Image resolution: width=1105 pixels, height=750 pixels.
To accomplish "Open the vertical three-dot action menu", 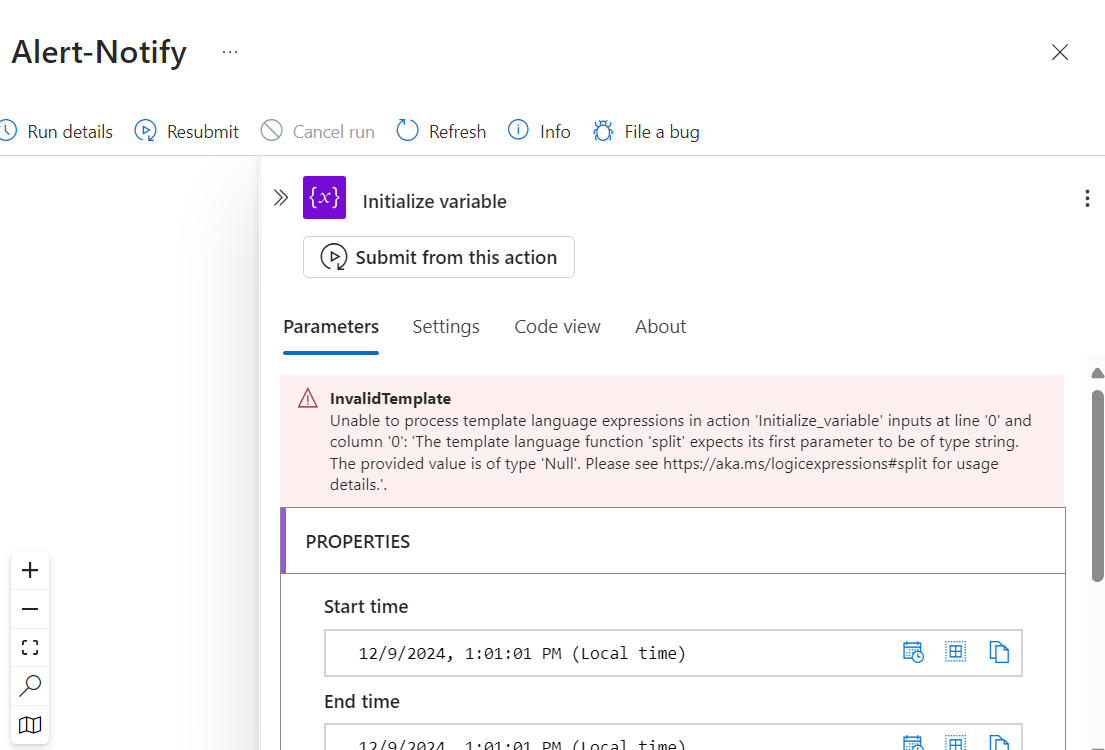I will (x=1087, y=198).
